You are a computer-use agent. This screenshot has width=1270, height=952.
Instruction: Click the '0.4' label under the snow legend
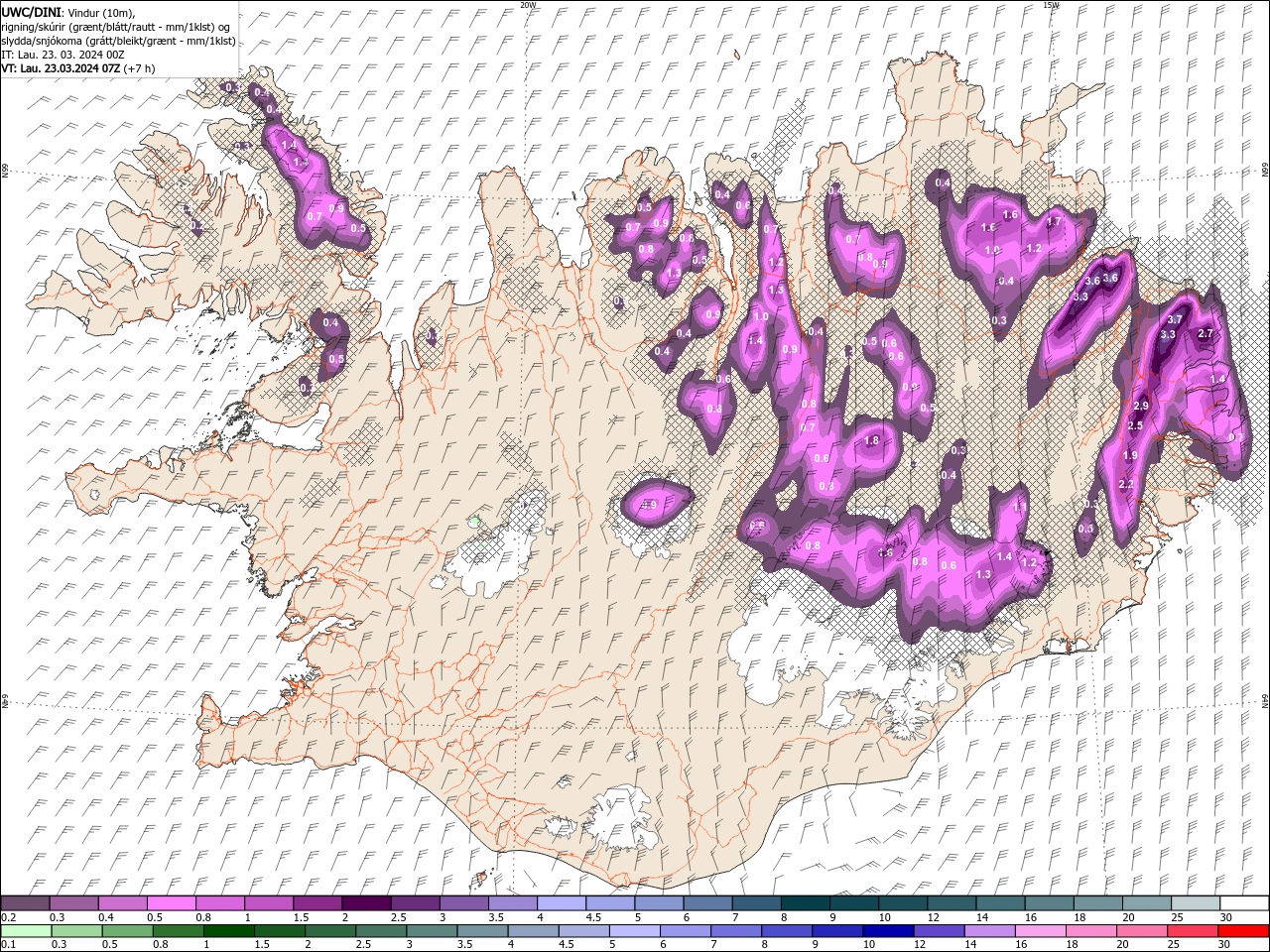tap(106, 917)
